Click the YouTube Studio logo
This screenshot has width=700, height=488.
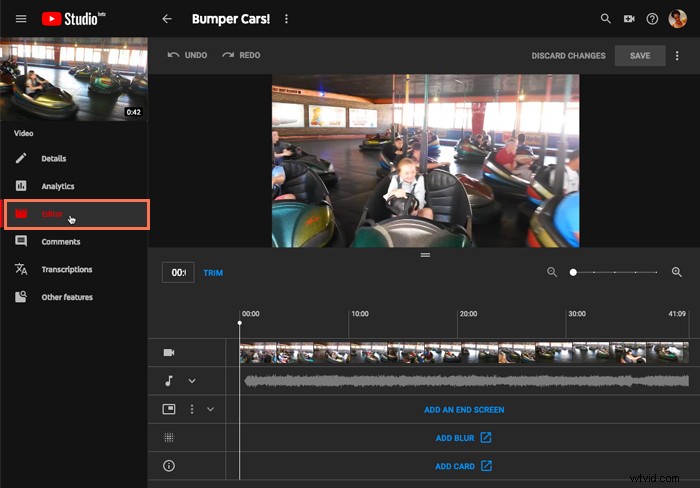click(74, 19)
